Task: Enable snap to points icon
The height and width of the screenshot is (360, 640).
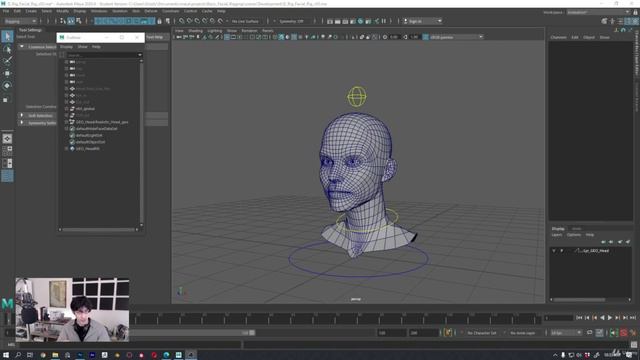Action: (x=197, y=21)
